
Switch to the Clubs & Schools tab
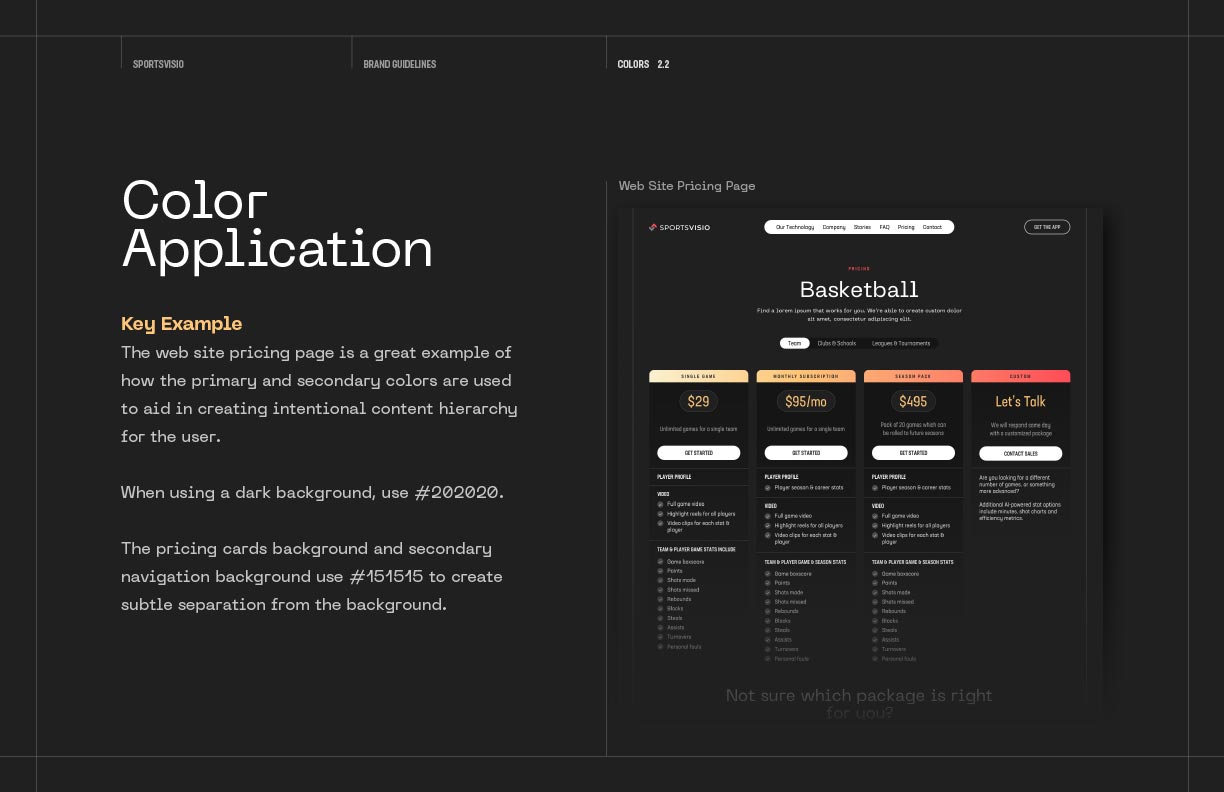pyautogui.click(x=837, y=343)
